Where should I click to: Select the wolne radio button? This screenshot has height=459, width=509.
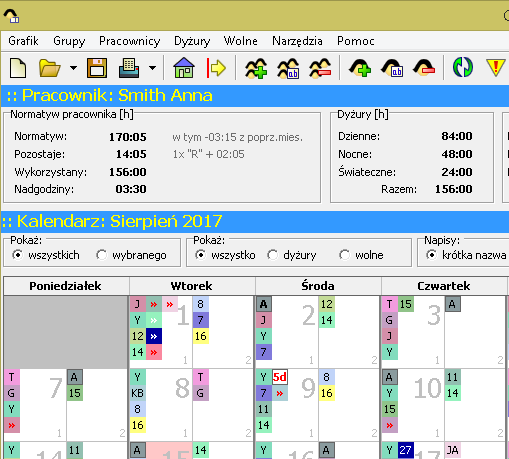pyautogui.click(x=344, y=255)
